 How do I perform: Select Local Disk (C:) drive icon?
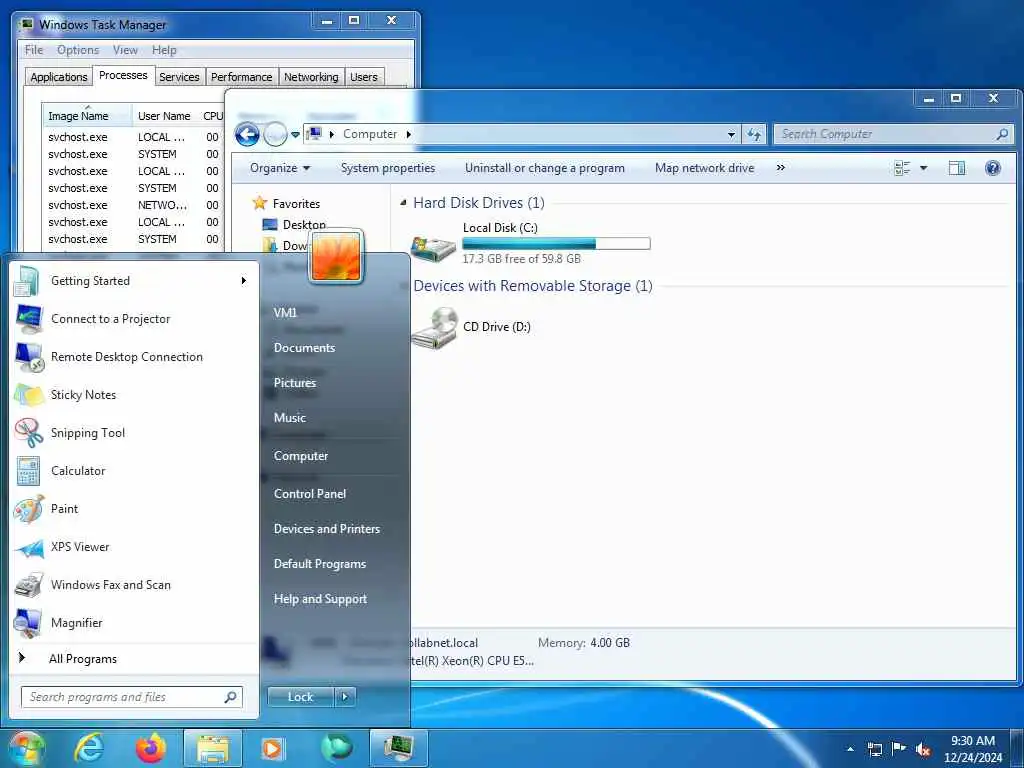pos(433,248)
